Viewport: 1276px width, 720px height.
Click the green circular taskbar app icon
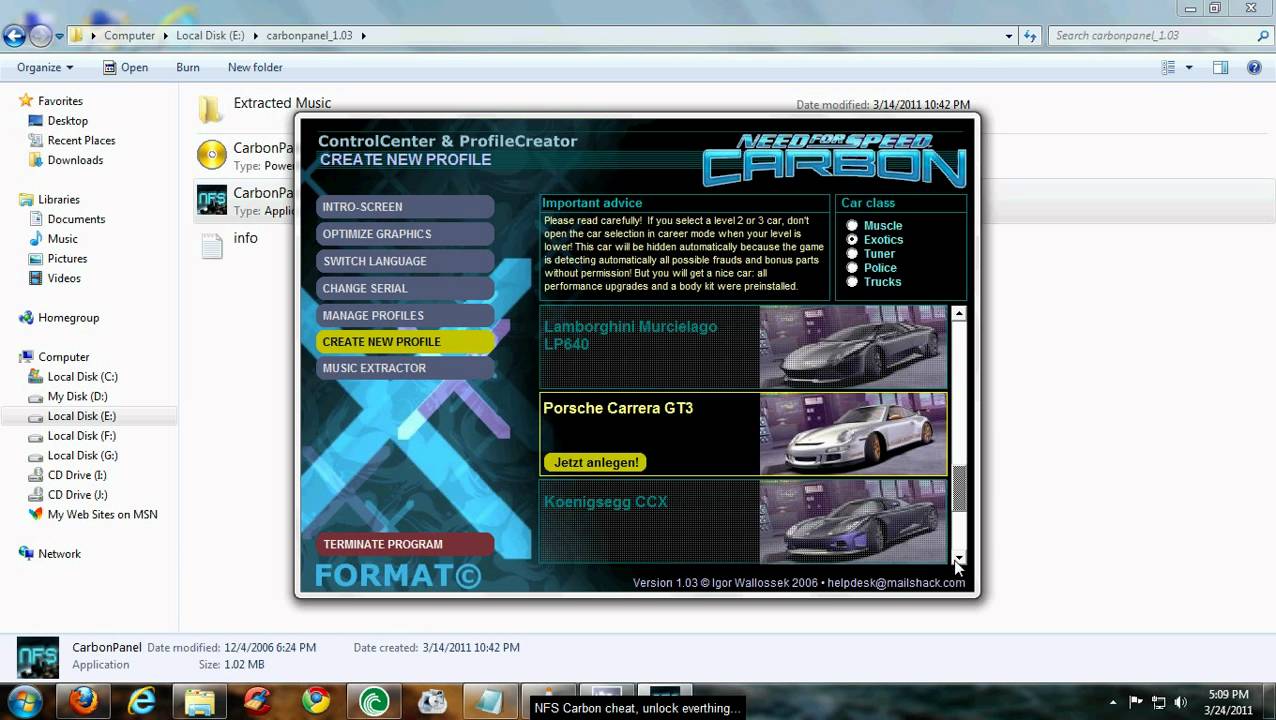tap(374, 703)
